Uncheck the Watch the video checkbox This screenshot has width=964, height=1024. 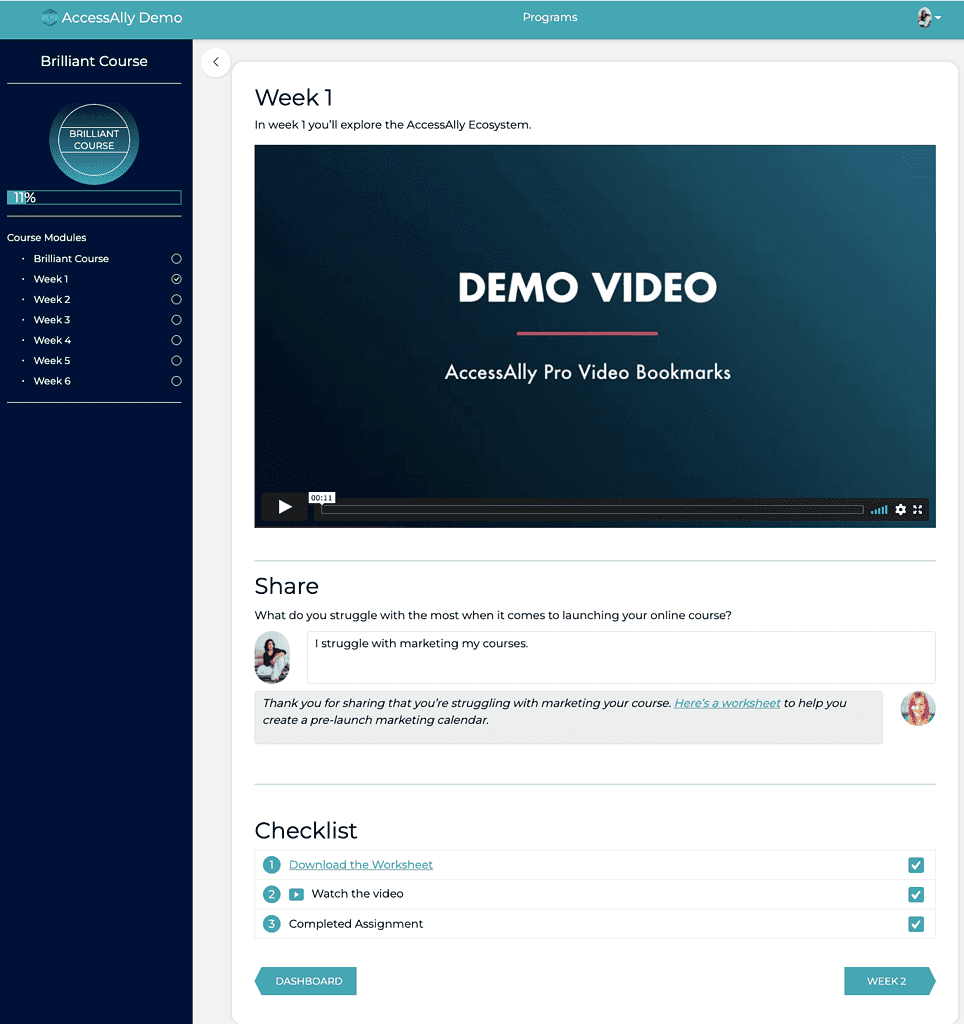[916, 894]
